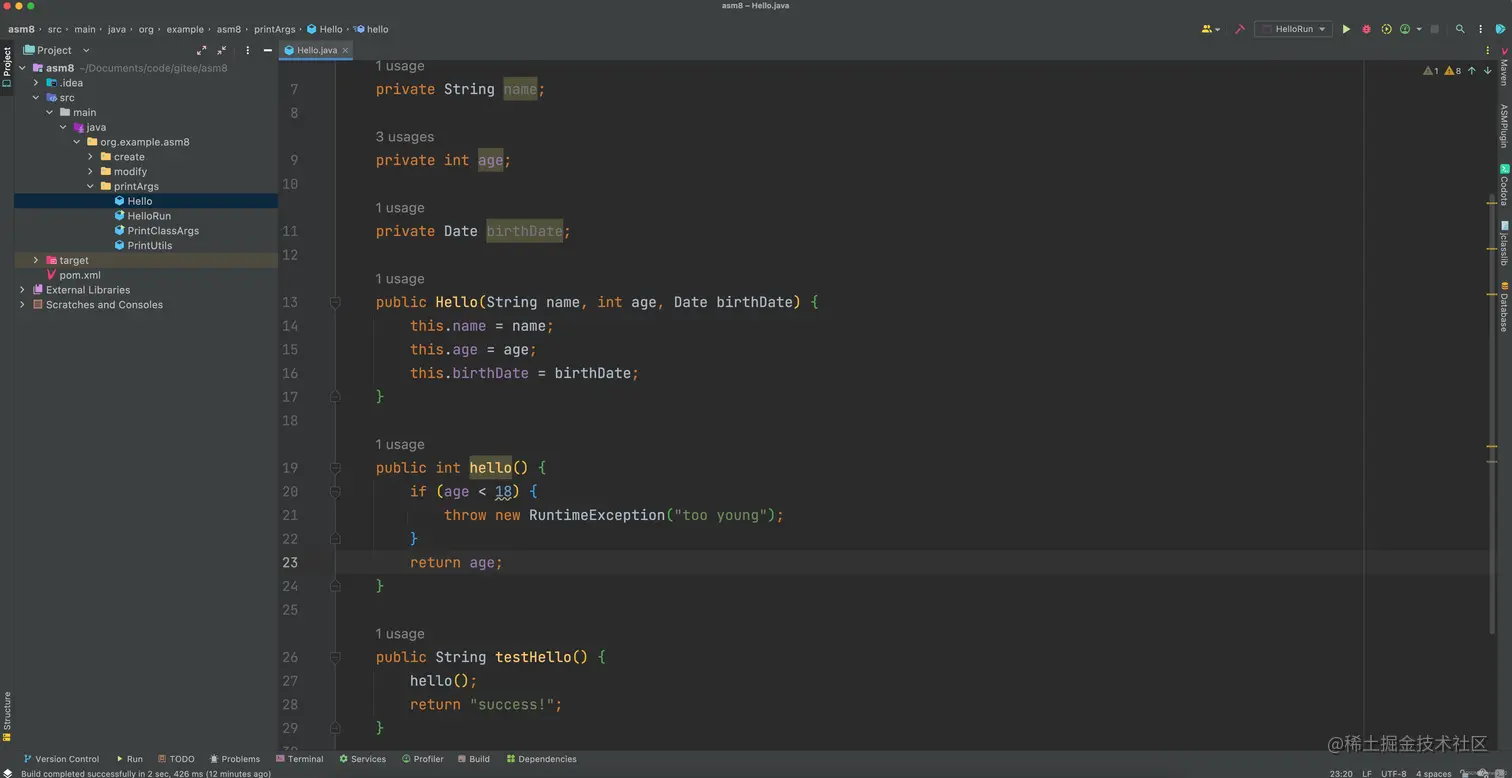The width and height of the screenshot is (1512, 778).
Task: Open the Terminal tool window
Action: [300, 759]
